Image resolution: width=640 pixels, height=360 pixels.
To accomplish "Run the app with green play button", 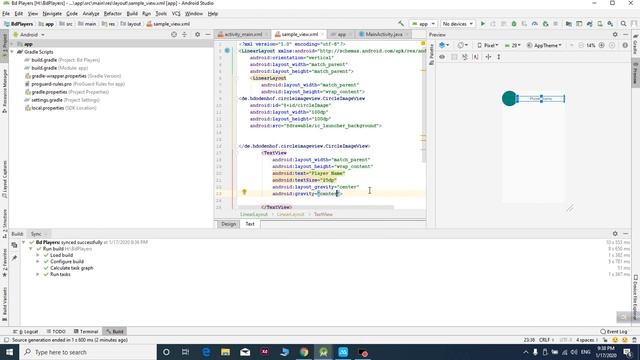I will [483, 24].
